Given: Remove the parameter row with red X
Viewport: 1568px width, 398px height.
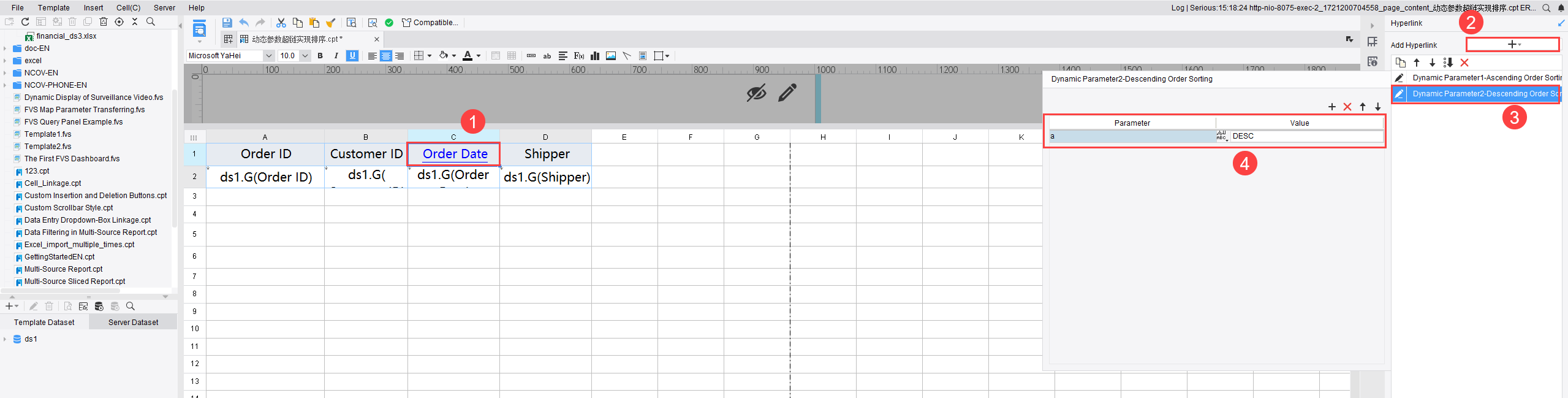Looking at the screenshot, I should (1347, 107).
